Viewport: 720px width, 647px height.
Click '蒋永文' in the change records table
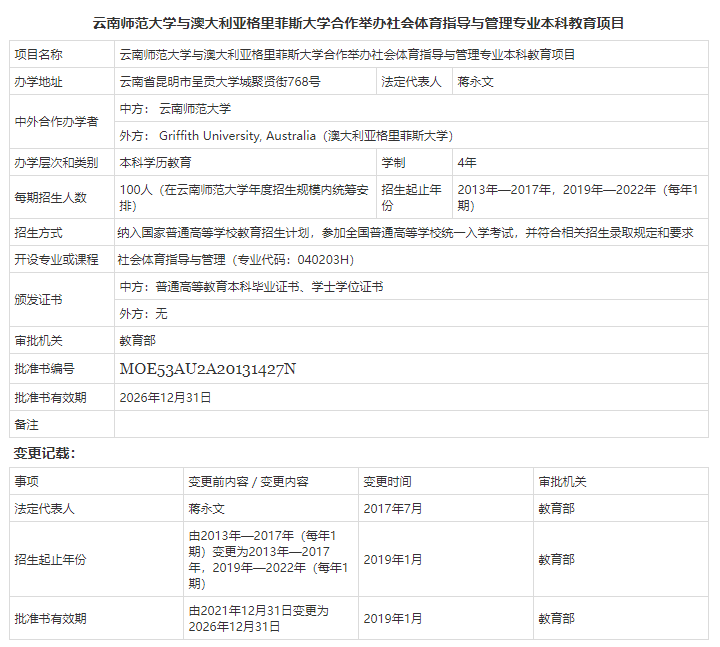(207, 509)
